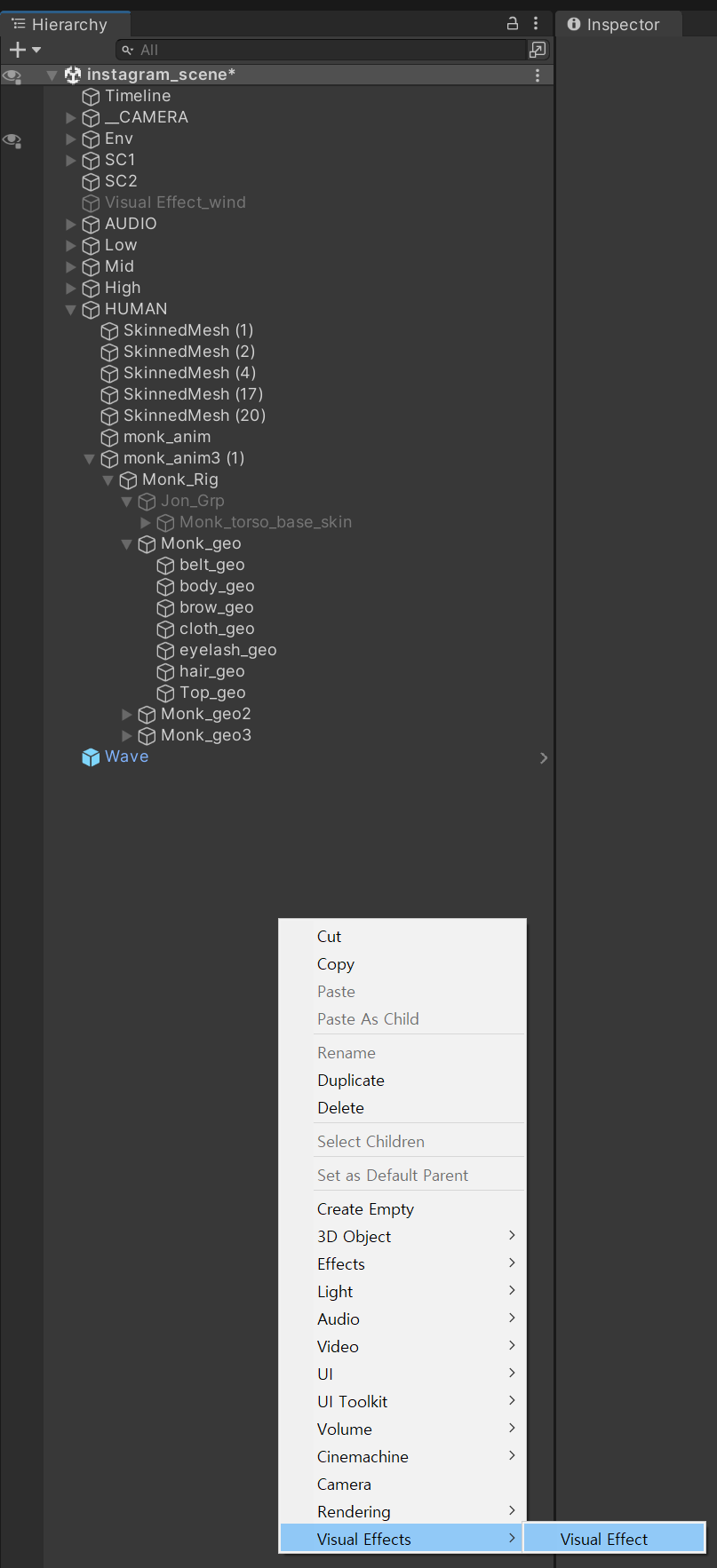Viewport: 717px width, 1568px height.
Task: Expand Monk_torso_base_skin
Action: click(x=146, y=522)
